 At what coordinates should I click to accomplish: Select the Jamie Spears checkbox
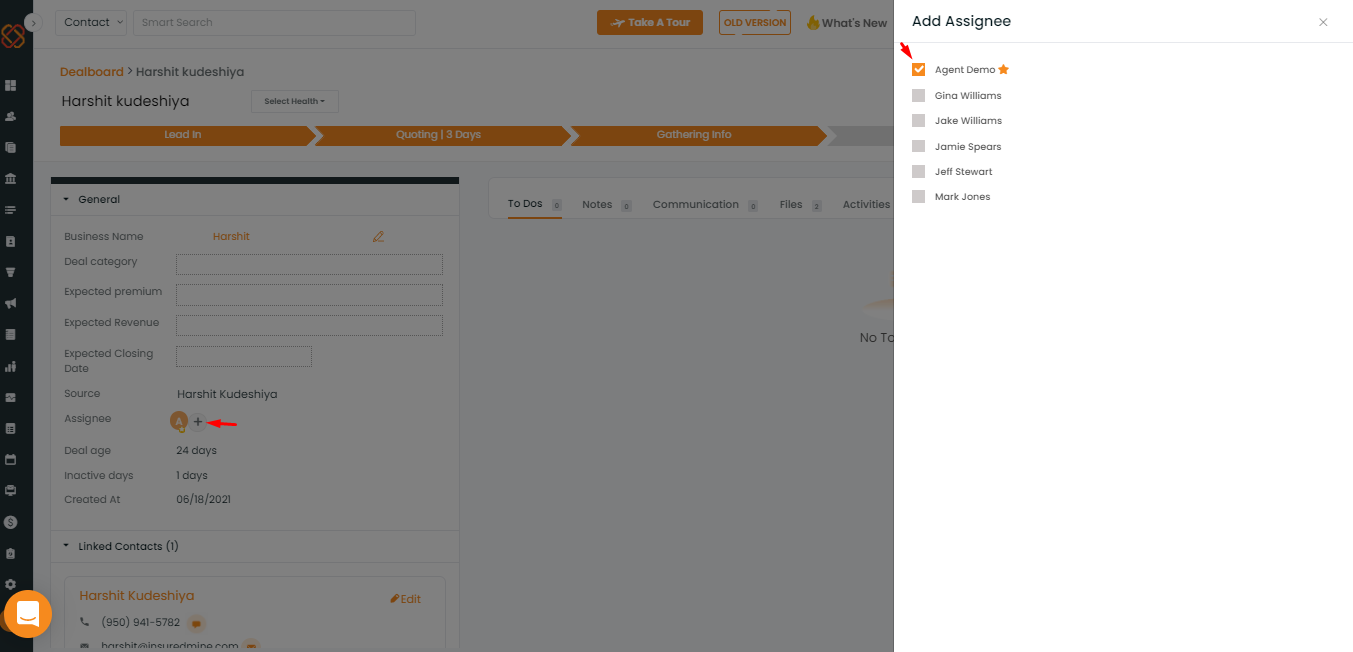coord(918,146)
